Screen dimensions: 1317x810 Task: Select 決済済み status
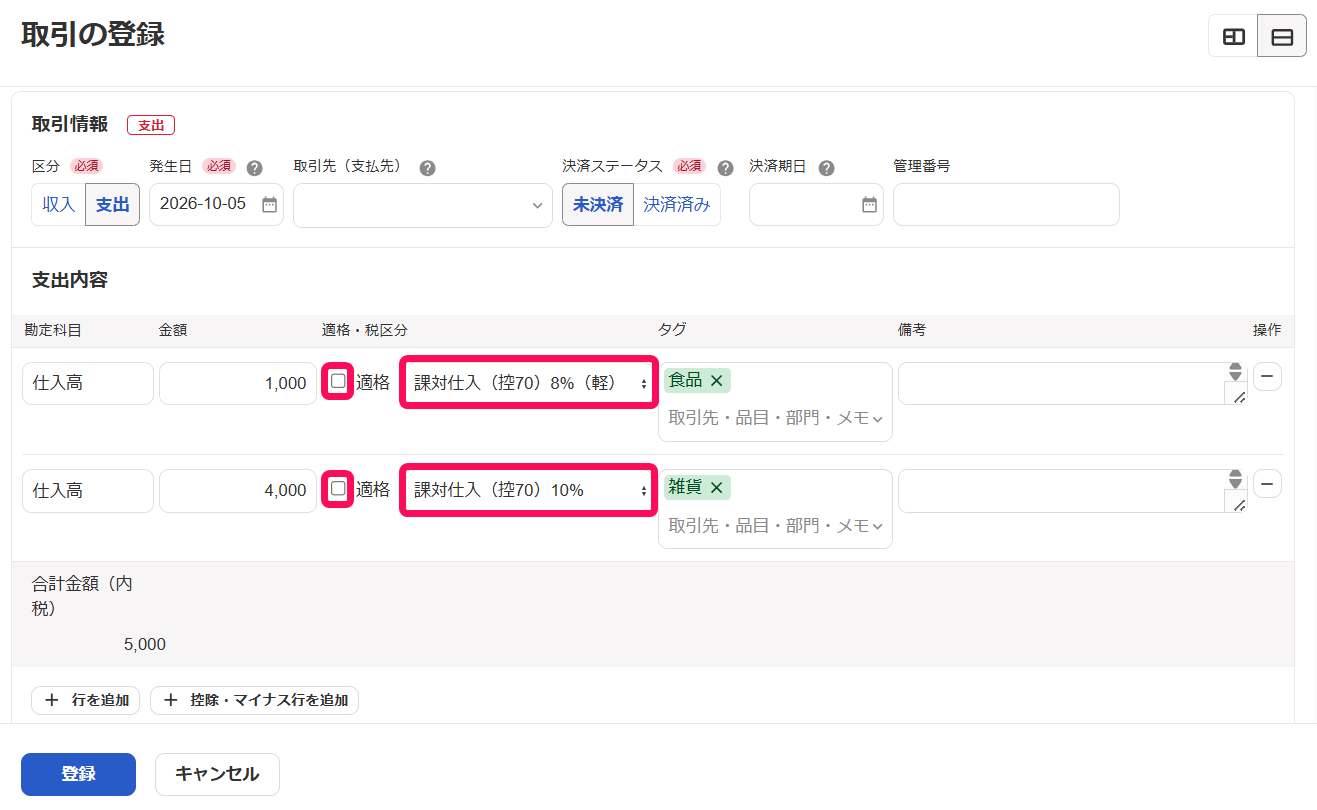point(677,204)
